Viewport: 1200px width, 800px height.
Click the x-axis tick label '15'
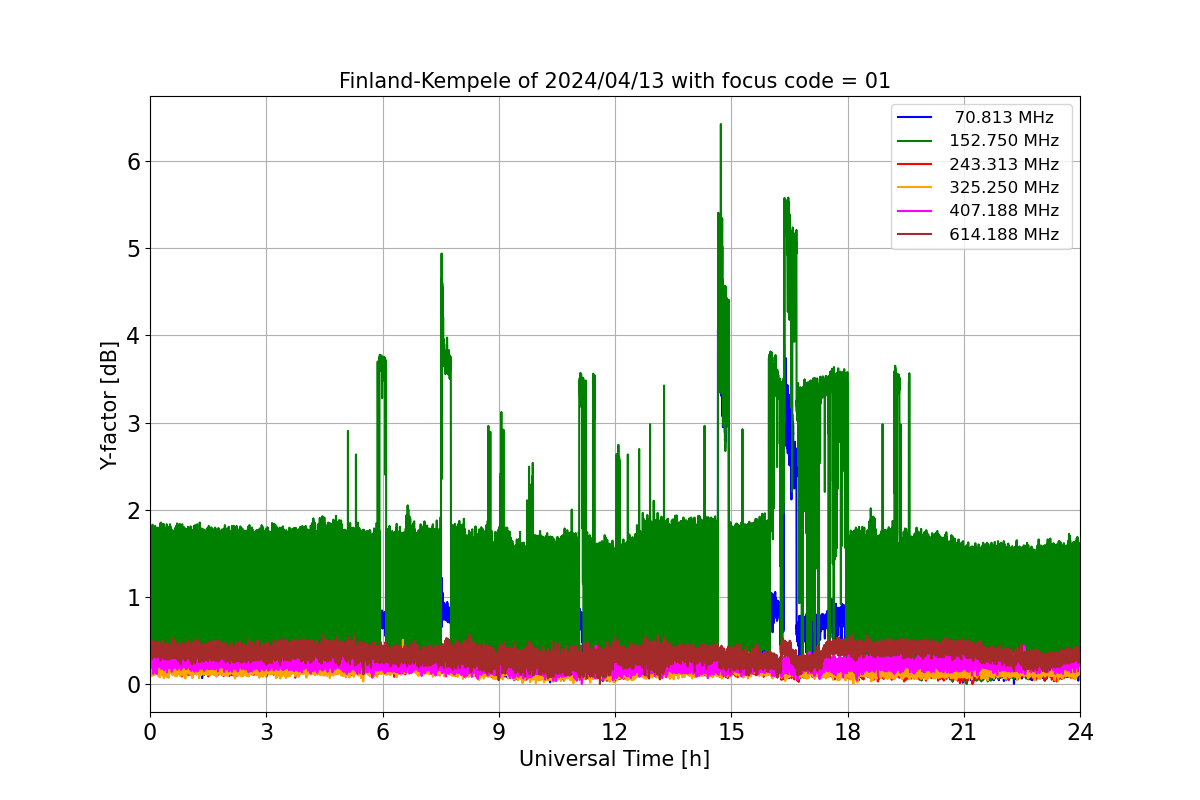731,732
